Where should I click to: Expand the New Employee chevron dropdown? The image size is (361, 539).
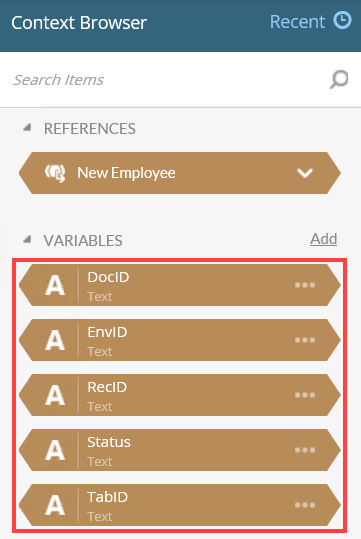pos(305,173)
